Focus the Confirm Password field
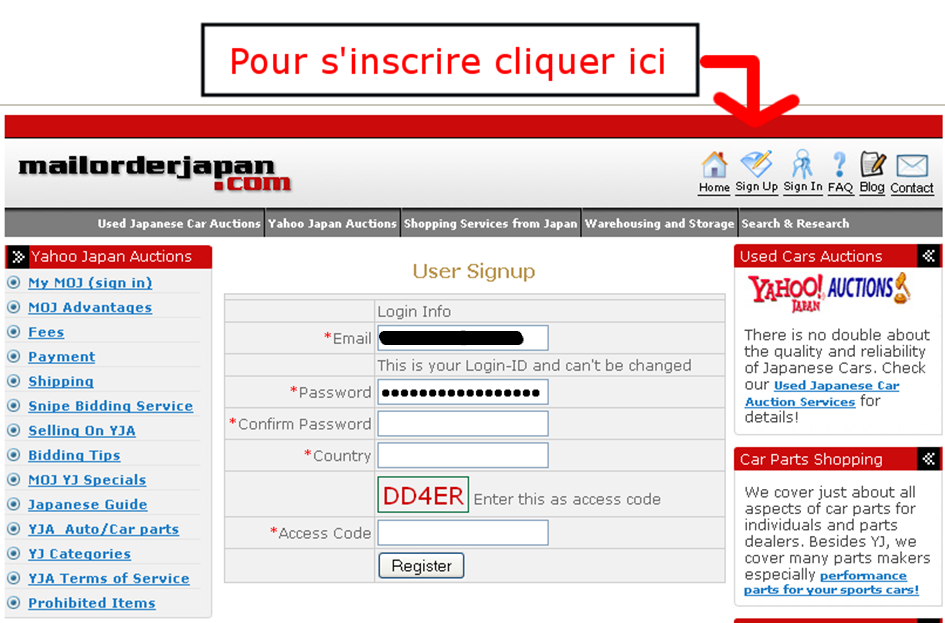The image size is (945, 623). (x=463, y=424)
